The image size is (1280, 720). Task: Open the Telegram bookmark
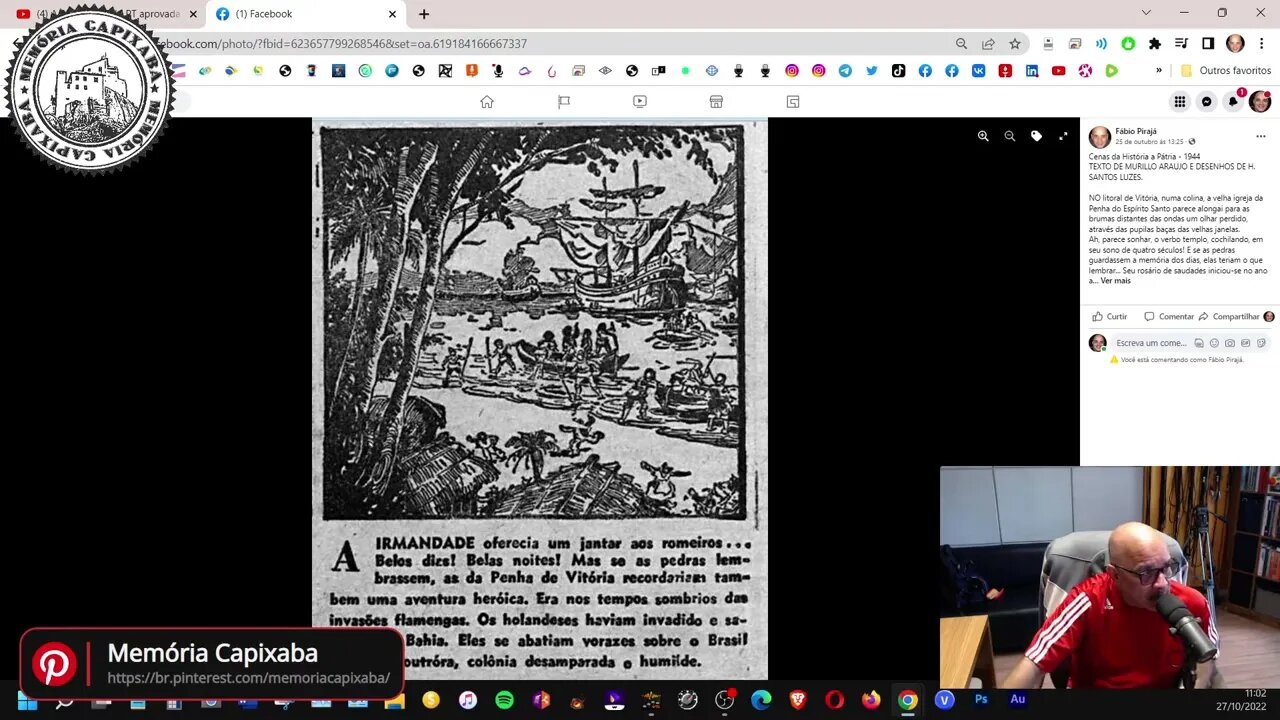pos(845,71)
